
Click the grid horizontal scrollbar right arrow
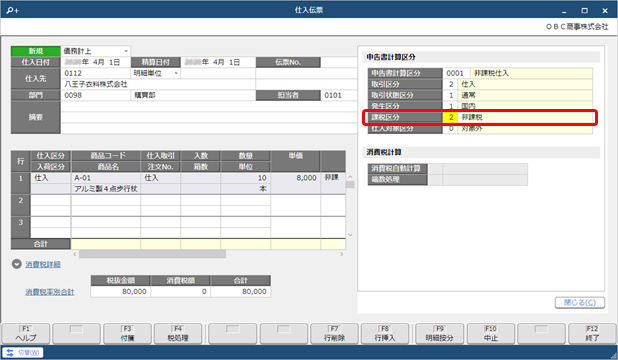[x=342, y=254]
